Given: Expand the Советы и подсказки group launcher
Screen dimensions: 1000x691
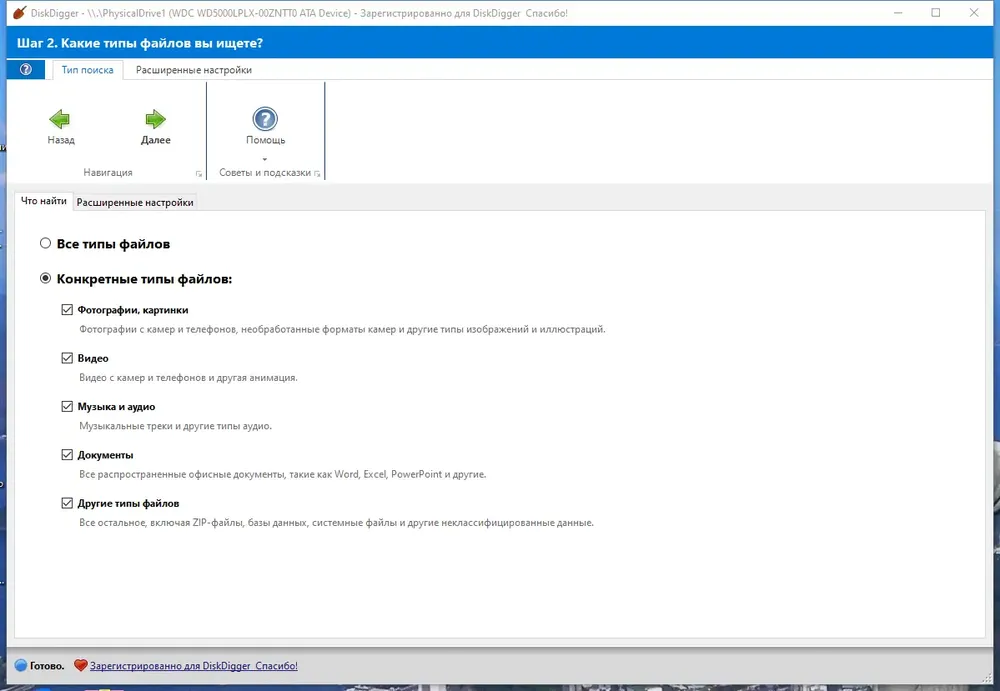Looking at the screenshot, I should [317, 174].
